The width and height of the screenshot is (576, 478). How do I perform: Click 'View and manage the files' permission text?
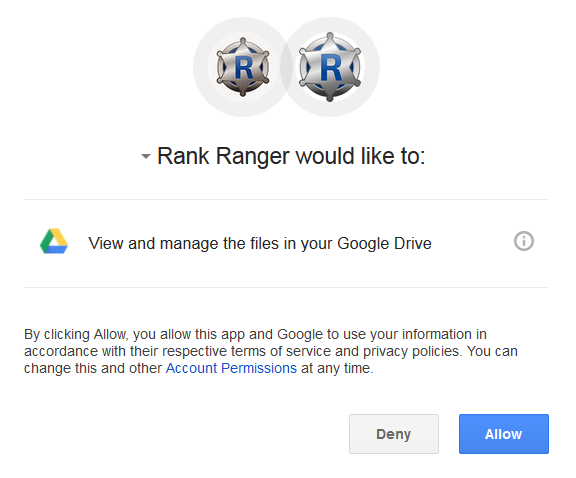(x=260, y=243)
